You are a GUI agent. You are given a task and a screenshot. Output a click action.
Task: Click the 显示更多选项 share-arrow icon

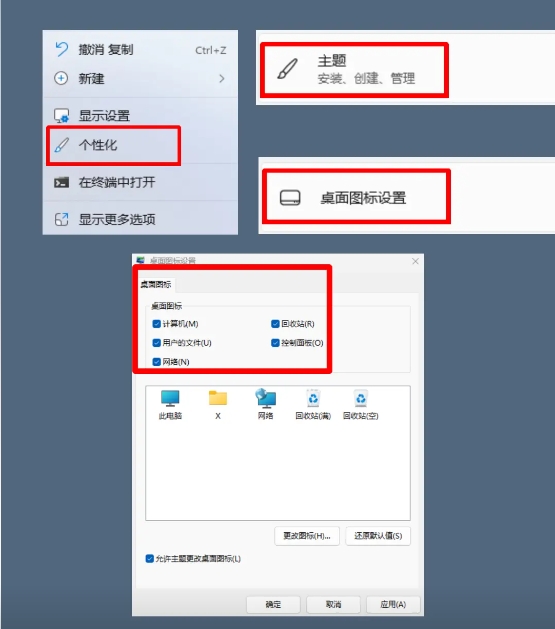coord(61,219)
